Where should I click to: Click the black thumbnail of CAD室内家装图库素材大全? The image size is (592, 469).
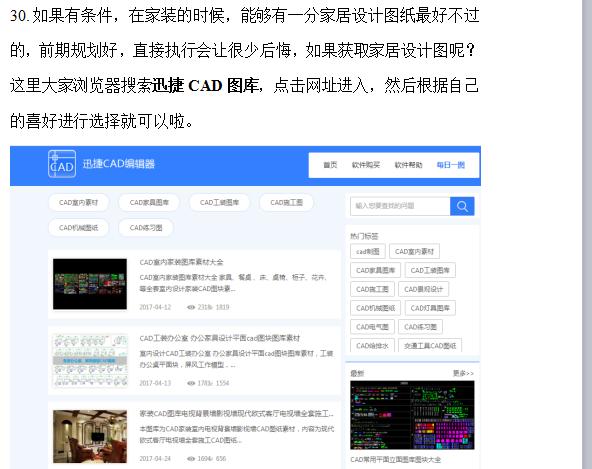(90, 284)
